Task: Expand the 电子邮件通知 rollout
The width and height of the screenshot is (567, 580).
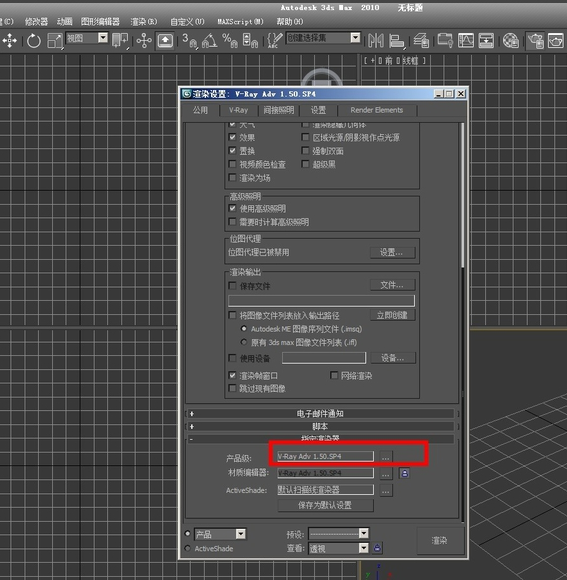Action: click(x=320, y=413)
